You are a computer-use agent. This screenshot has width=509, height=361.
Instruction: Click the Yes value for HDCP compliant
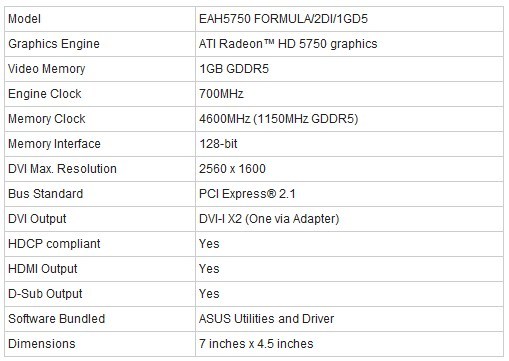[209, 244]
